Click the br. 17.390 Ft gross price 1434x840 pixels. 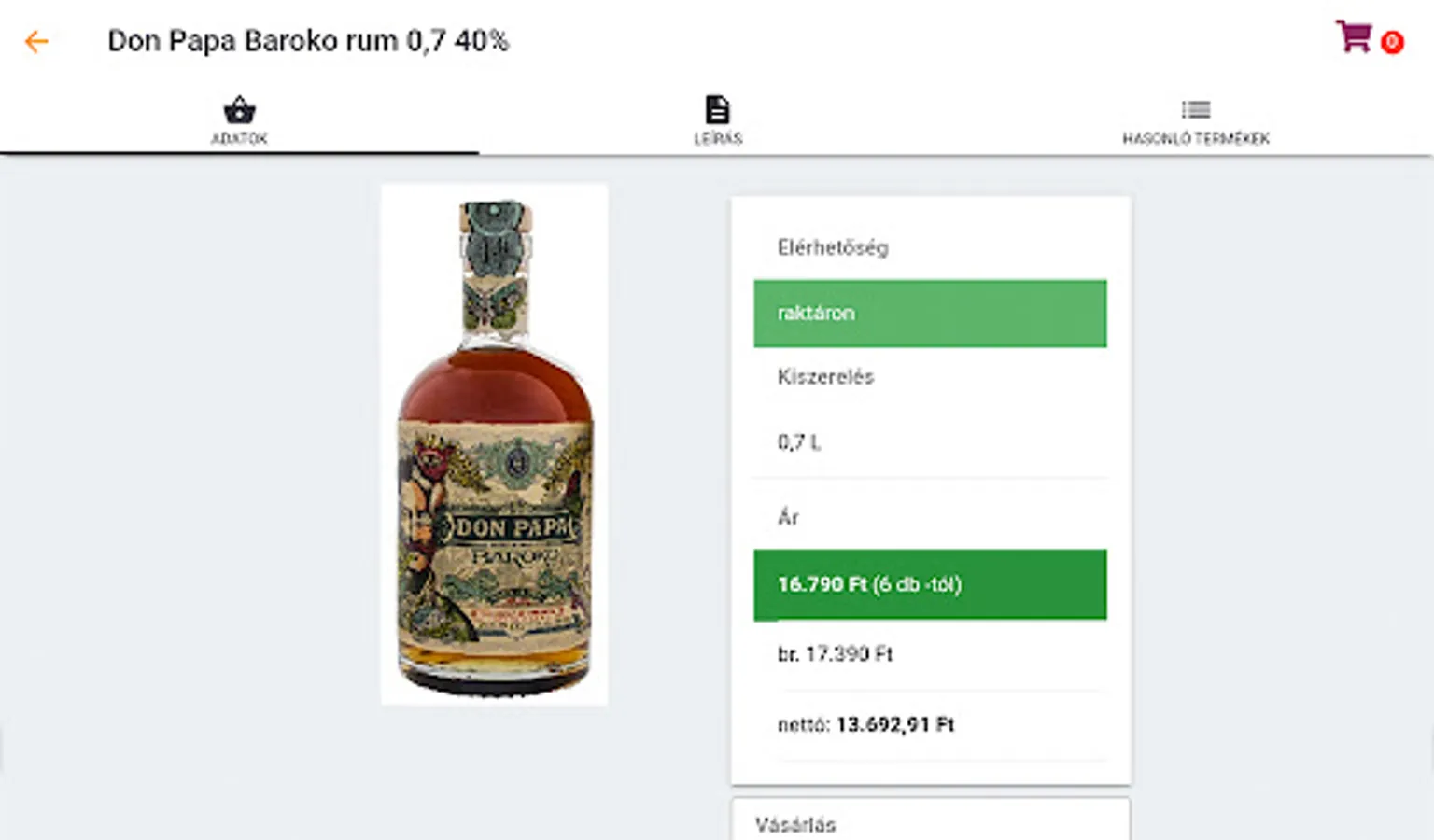click(x=835, y=654)
